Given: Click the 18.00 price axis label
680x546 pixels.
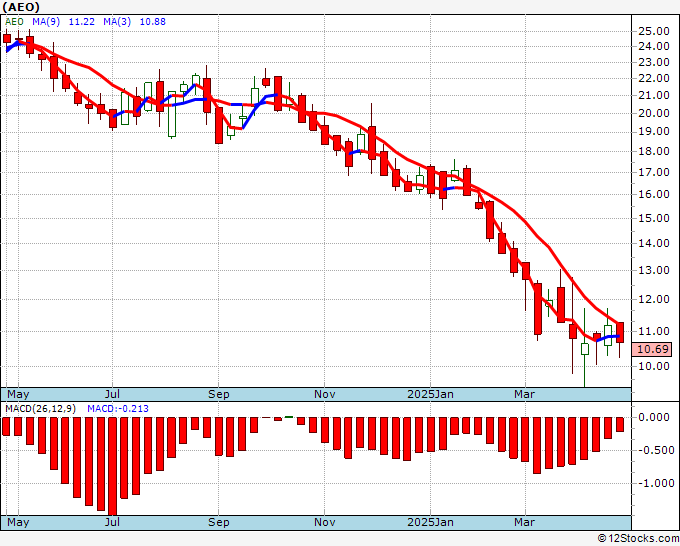Looking at the screenshot, I should [654, 151].
